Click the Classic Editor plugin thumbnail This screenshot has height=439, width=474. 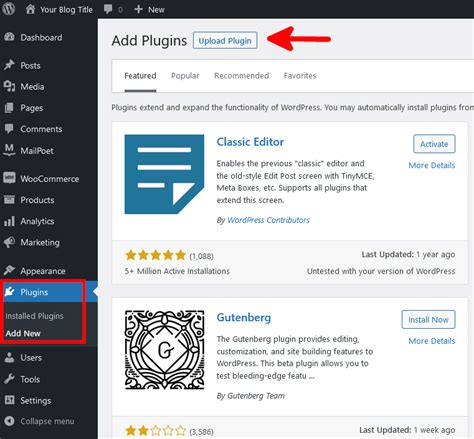(x=164, y=174)
